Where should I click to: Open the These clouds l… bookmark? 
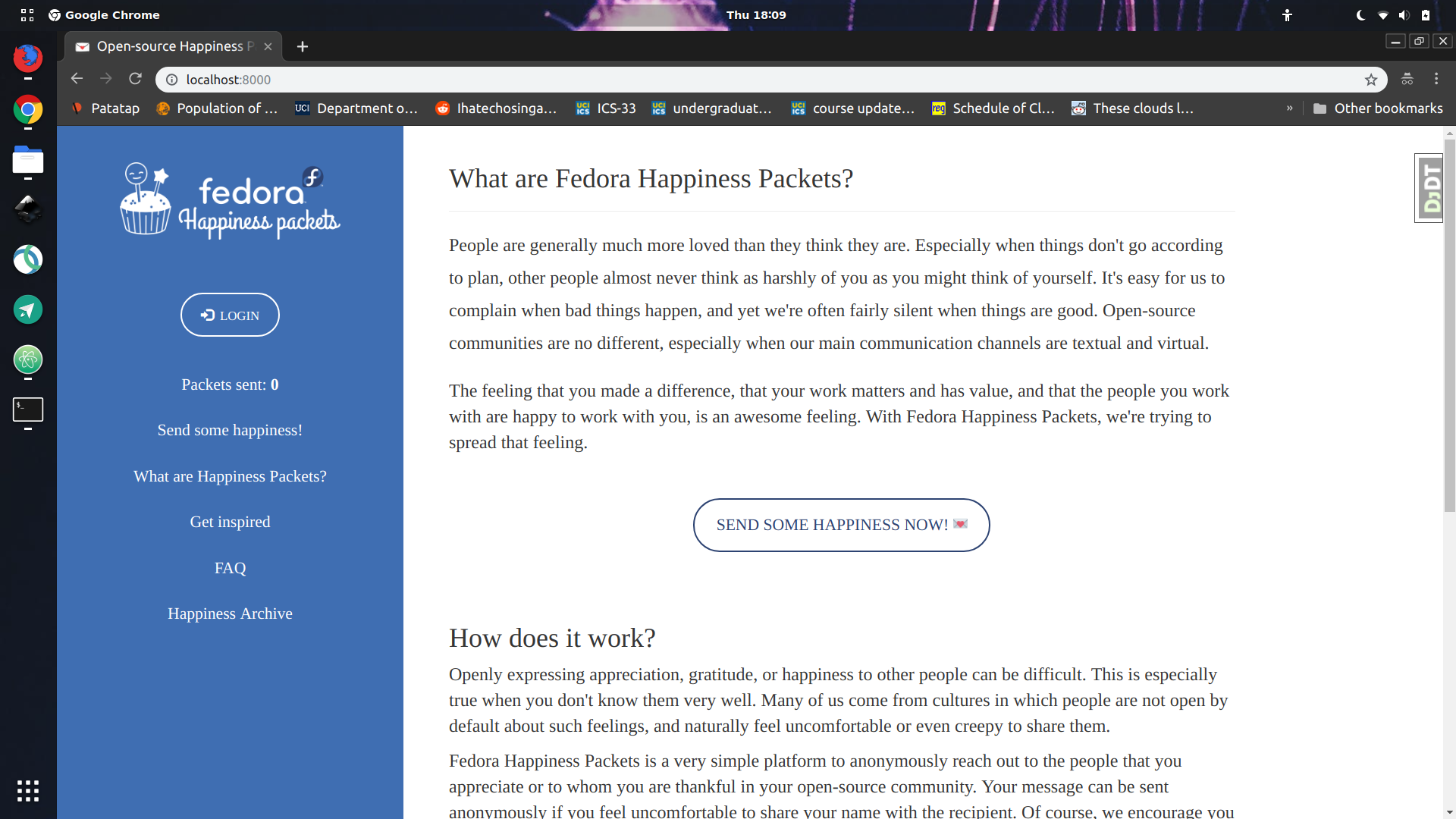(1133, 108)
